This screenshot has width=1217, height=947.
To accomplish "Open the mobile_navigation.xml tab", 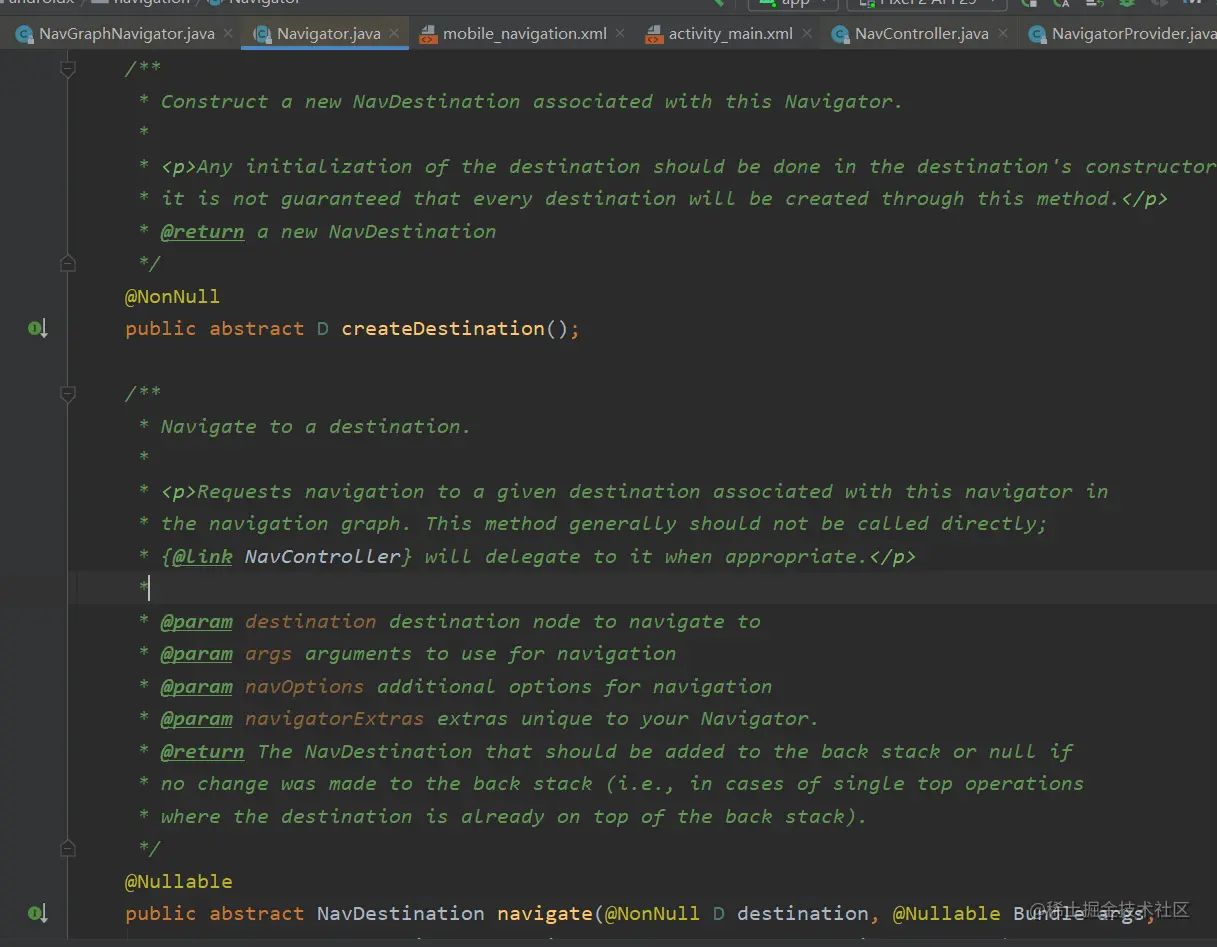I will (x=524, y=34).
